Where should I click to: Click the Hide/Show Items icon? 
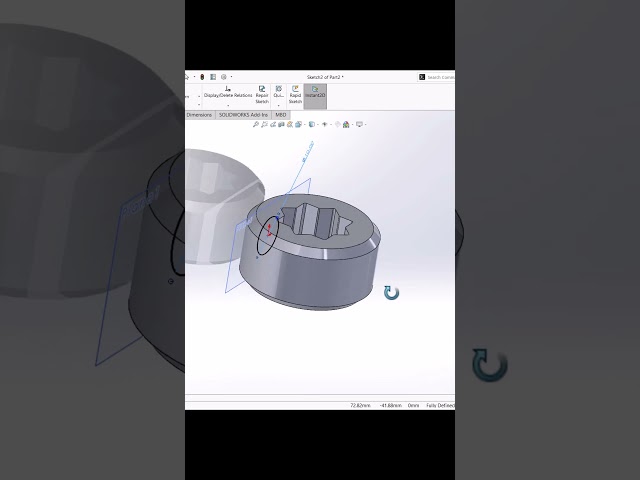point(325,124)
